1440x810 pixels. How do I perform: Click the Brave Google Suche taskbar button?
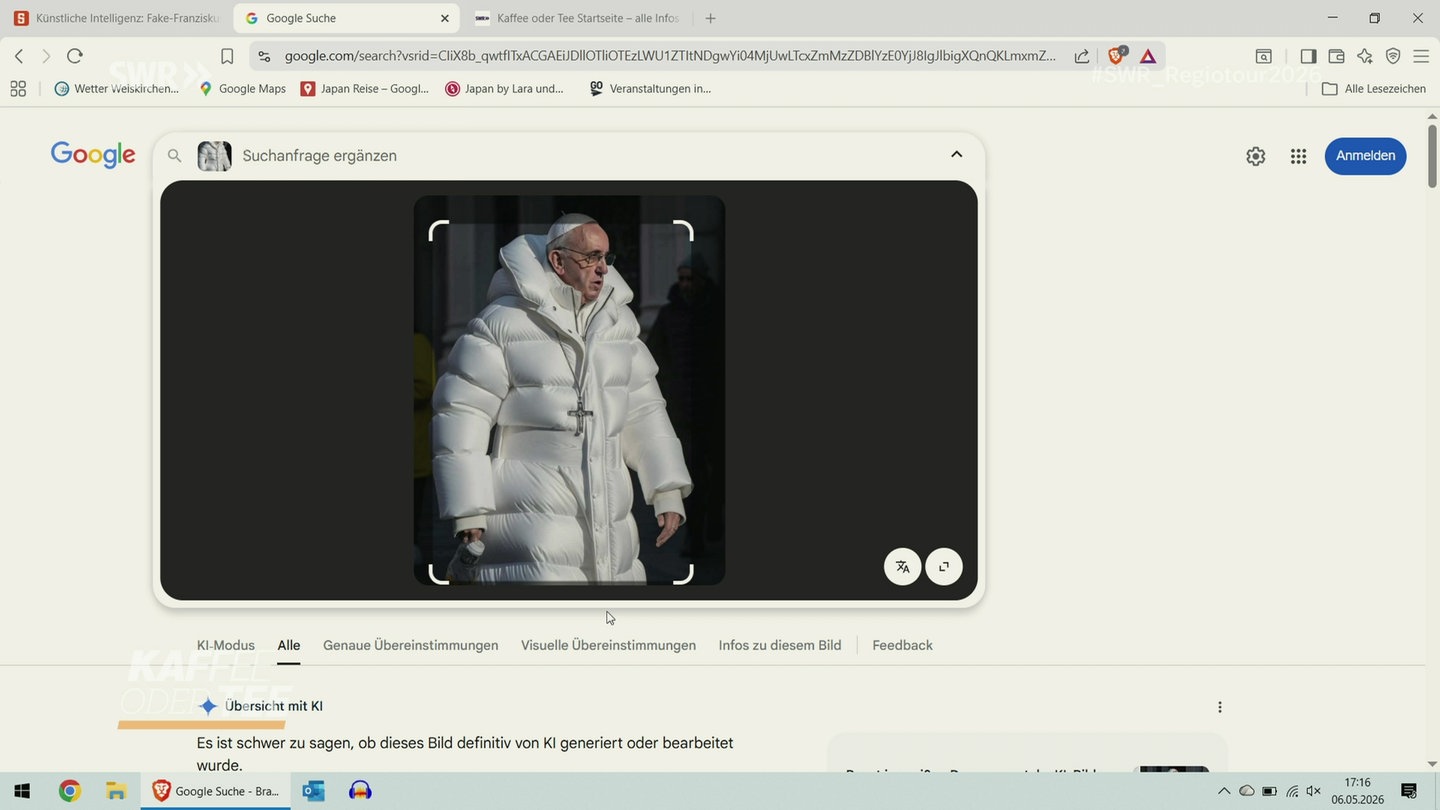pos(215,791)
